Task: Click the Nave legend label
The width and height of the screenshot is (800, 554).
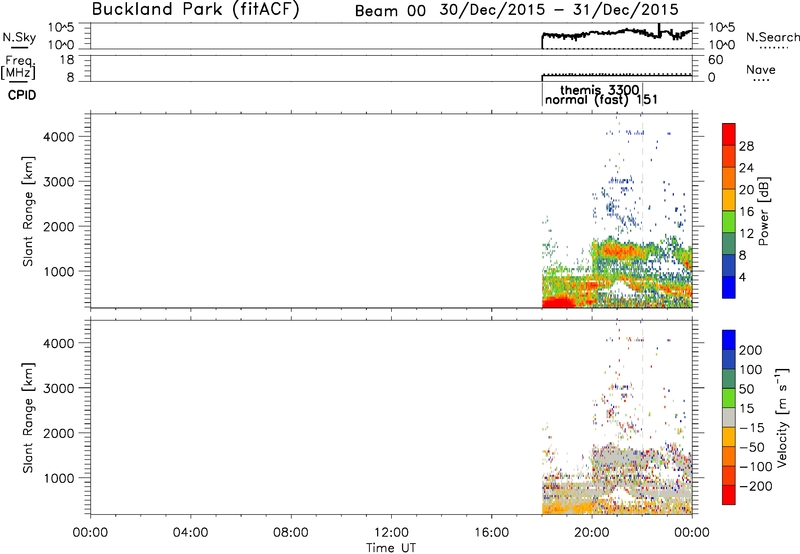Action: click(761, 69)
